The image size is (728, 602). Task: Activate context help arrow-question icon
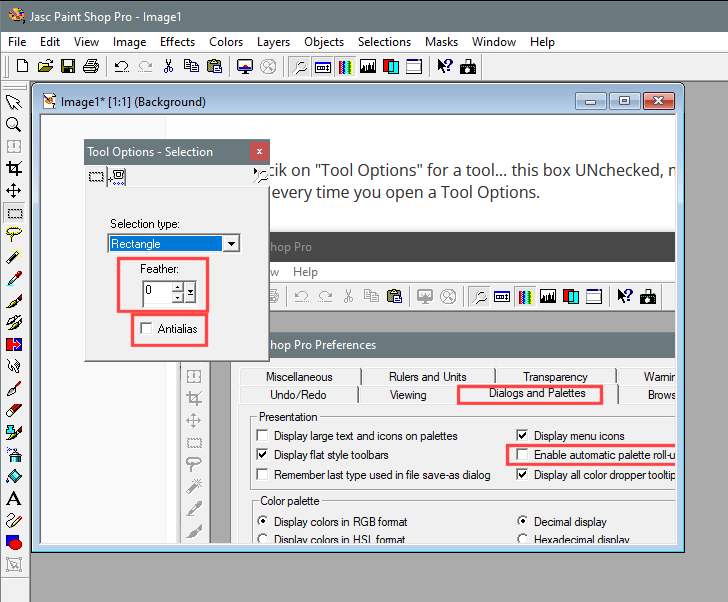445,66
